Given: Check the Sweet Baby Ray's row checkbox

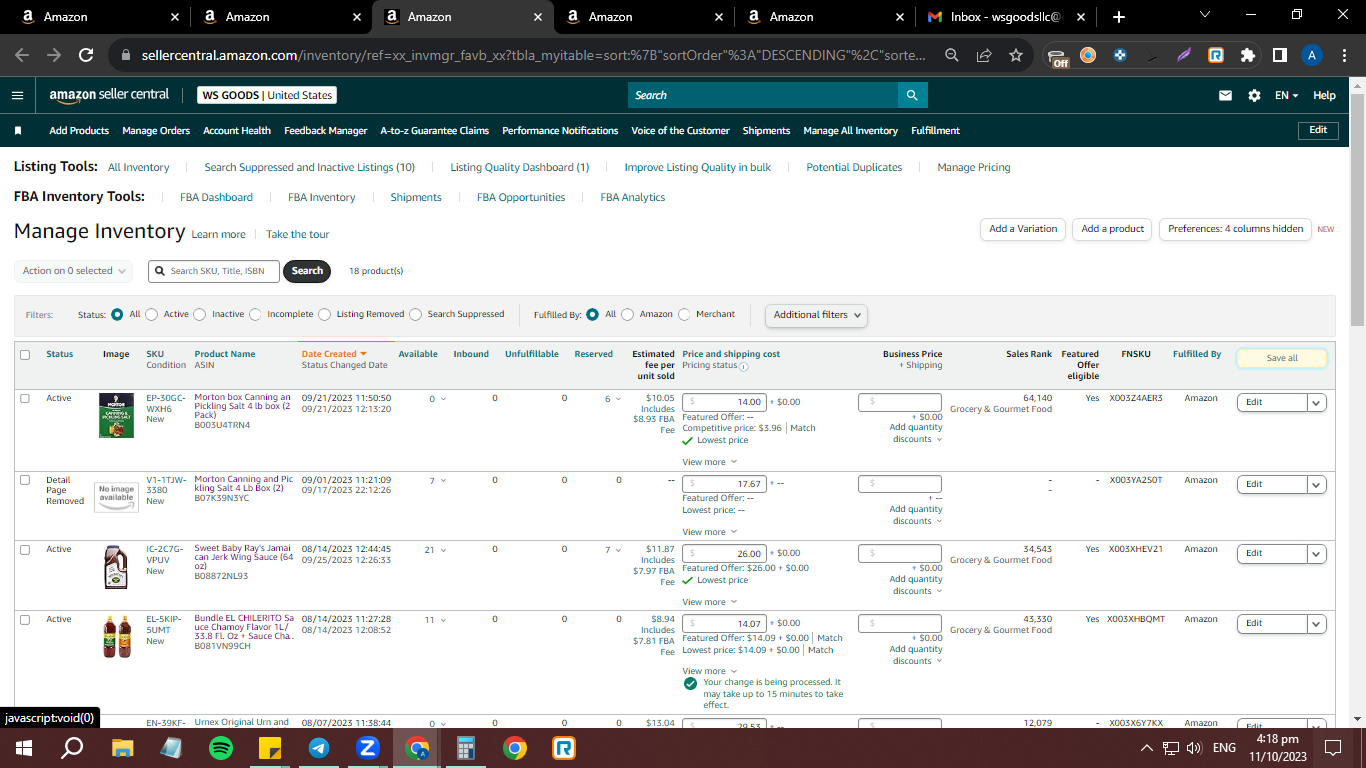Looking at the screenshot, I should coord(25,550).
